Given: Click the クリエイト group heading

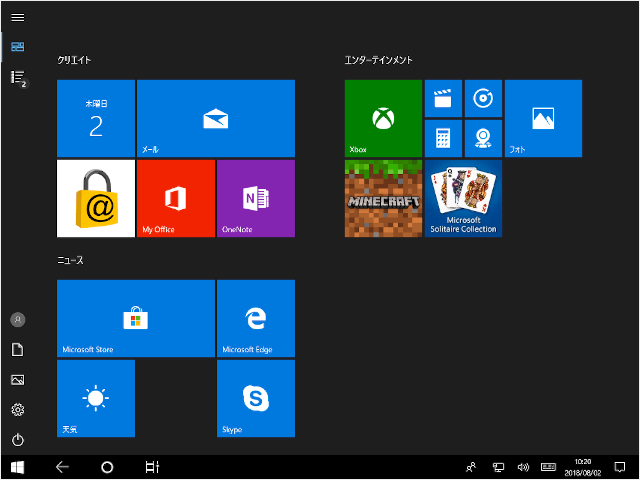Looking at the screenshot, I should point(74,60).
